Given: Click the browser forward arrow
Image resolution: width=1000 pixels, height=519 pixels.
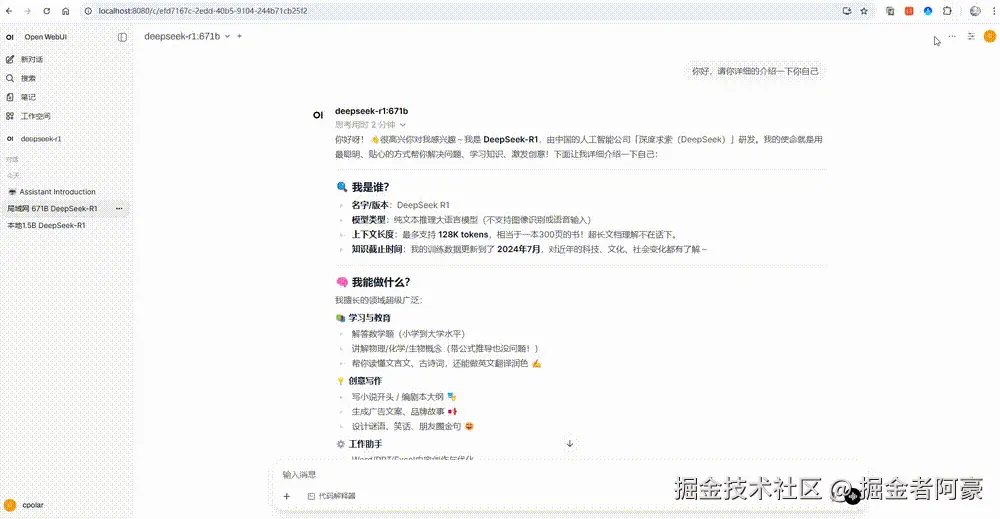Looking at the screenshot, I should coord(27,11).
